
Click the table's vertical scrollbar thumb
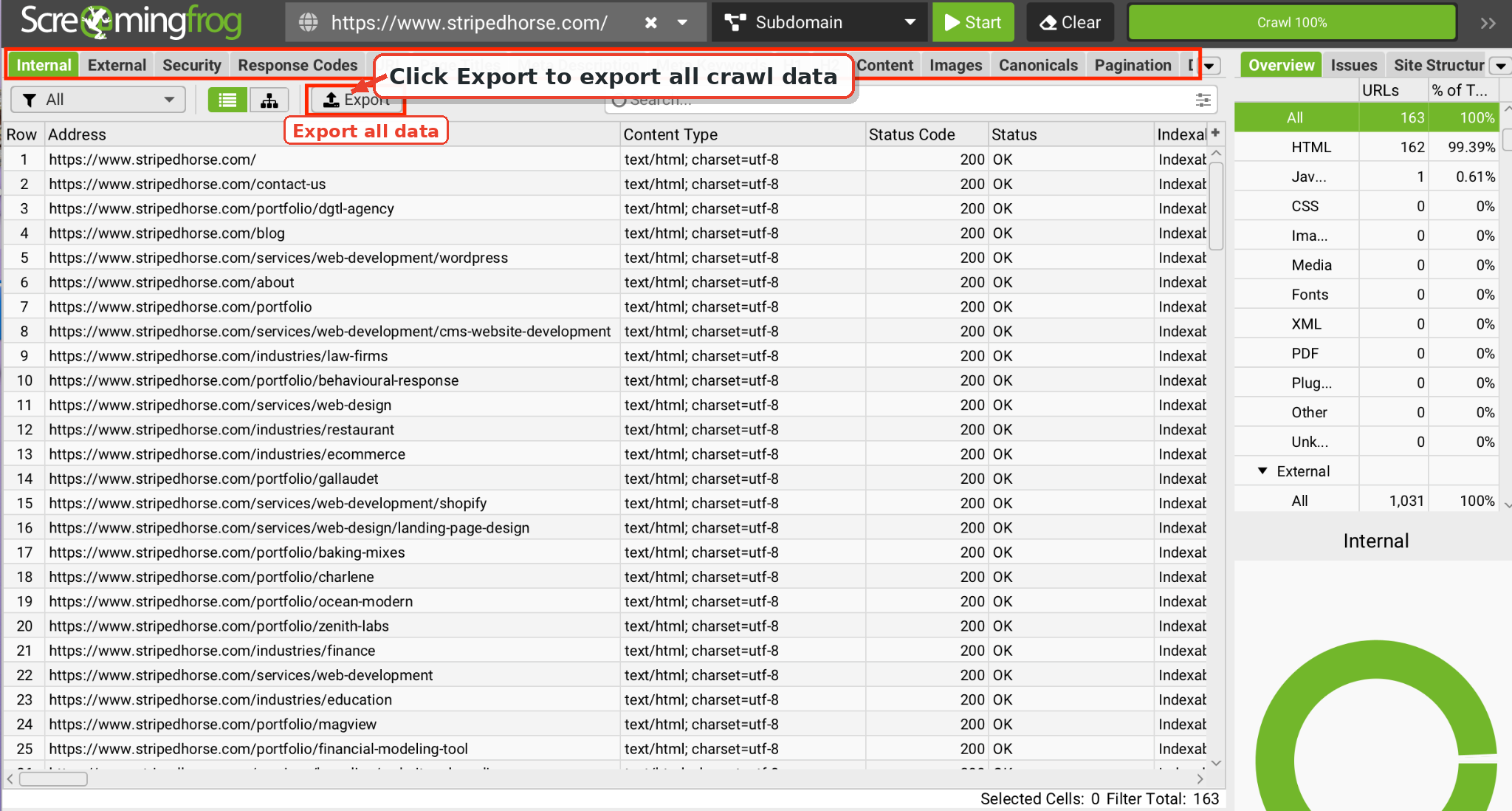pyautogui.click(x=1216, y=206)
